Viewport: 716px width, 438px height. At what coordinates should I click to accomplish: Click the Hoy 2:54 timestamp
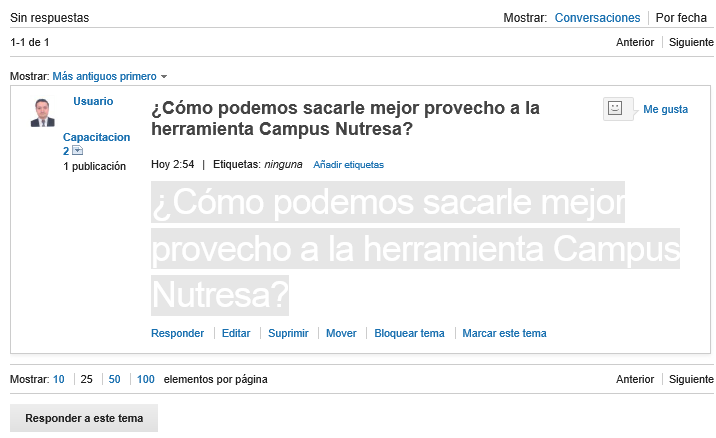(173, 164)
